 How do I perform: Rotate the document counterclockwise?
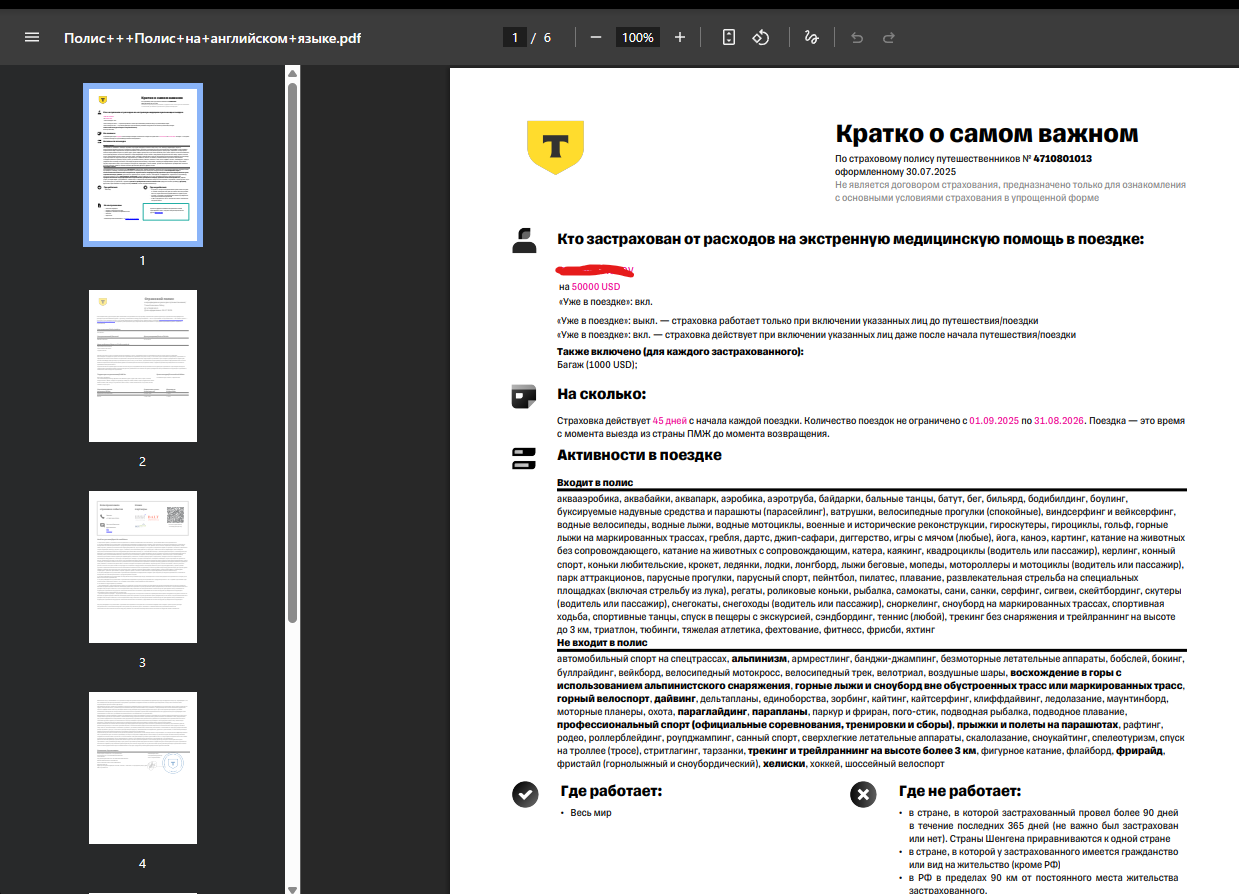point(760,37)
